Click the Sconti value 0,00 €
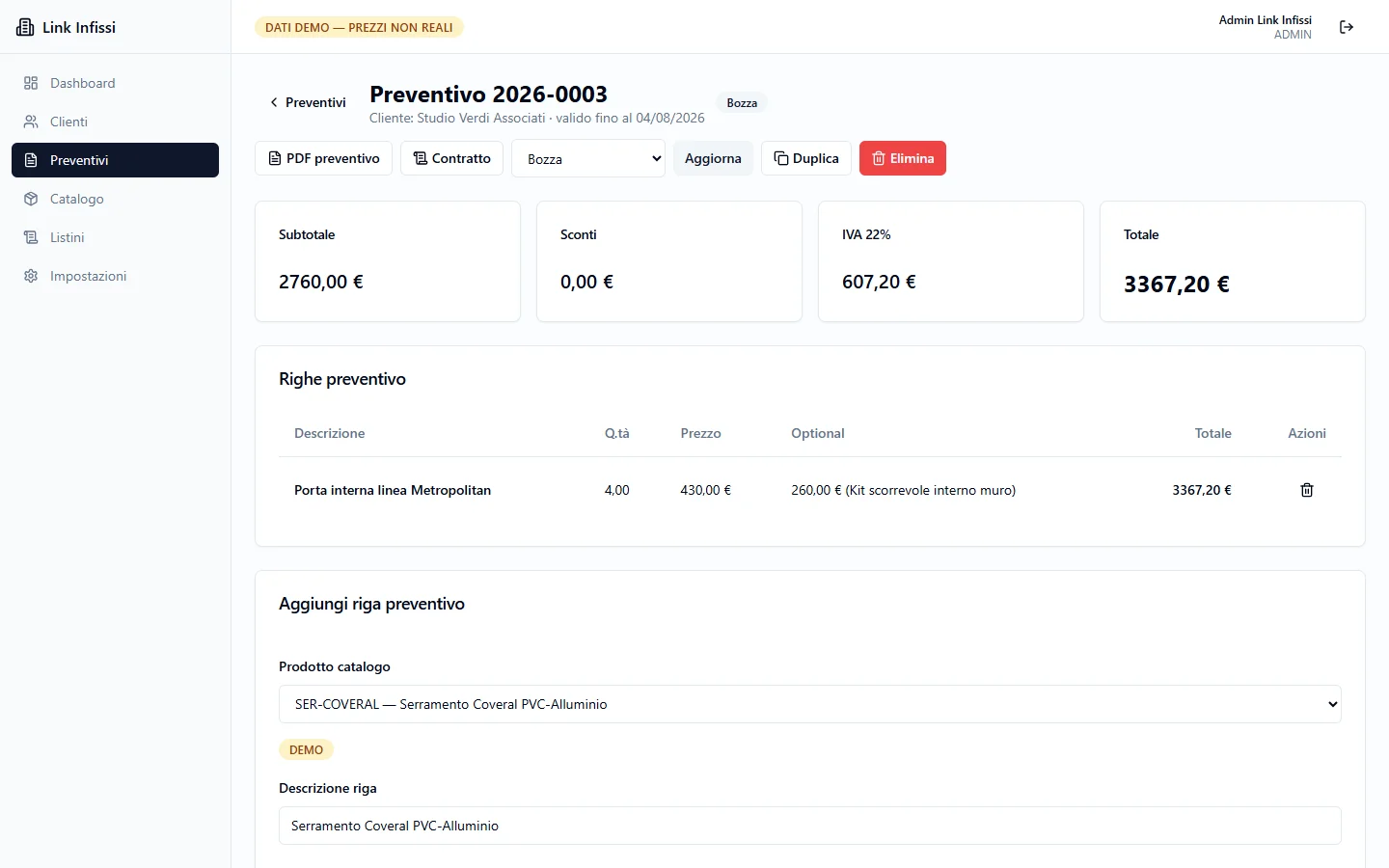Image resolution: width=1389 pixels, height=868 pixels. click(586, 282)
